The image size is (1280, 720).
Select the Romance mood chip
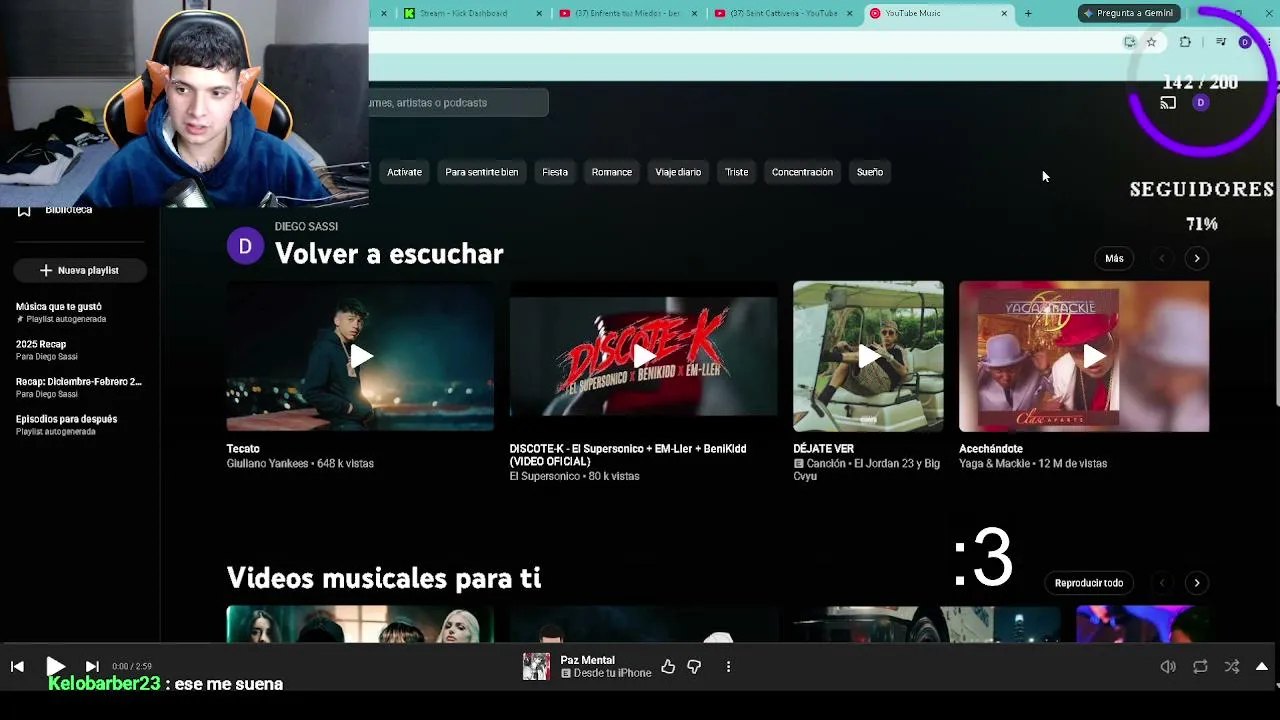pos(612,172)
